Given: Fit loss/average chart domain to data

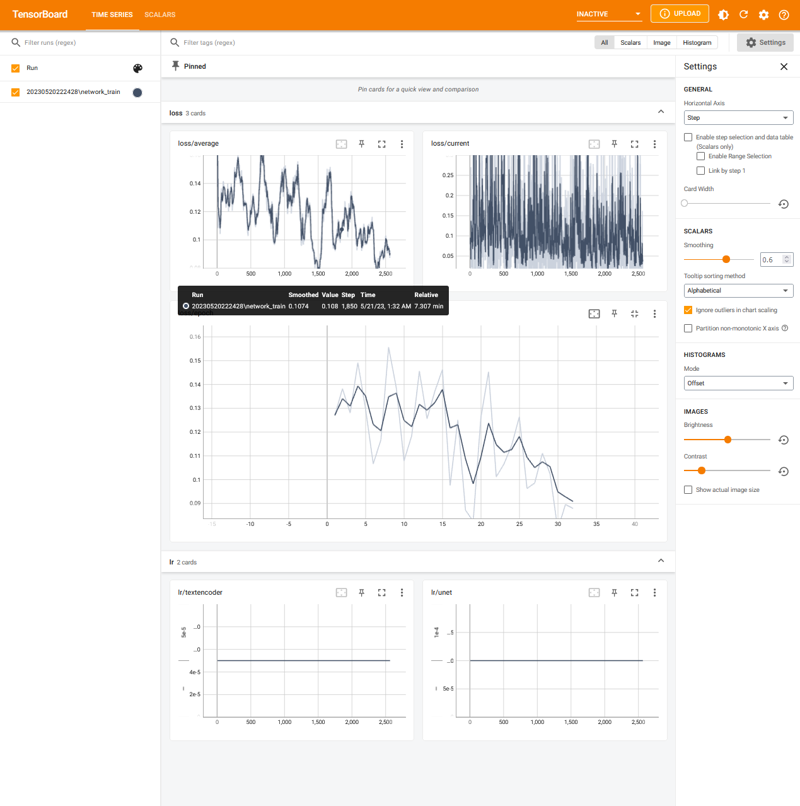Looking at the screenshot, I should click(341, 144).
